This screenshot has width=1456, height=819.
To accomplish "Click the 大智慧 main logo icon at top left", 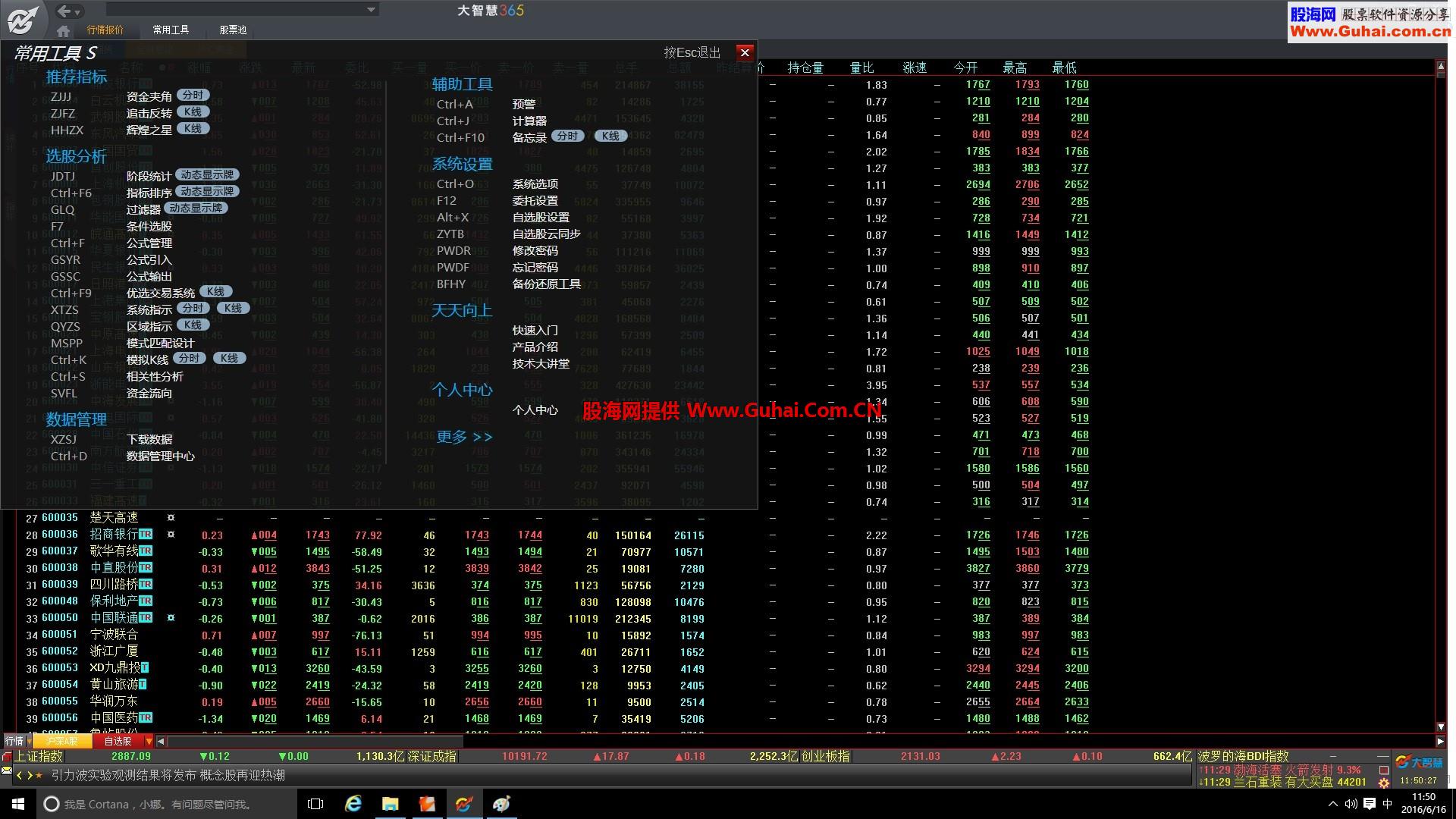I will click(23, 20).
